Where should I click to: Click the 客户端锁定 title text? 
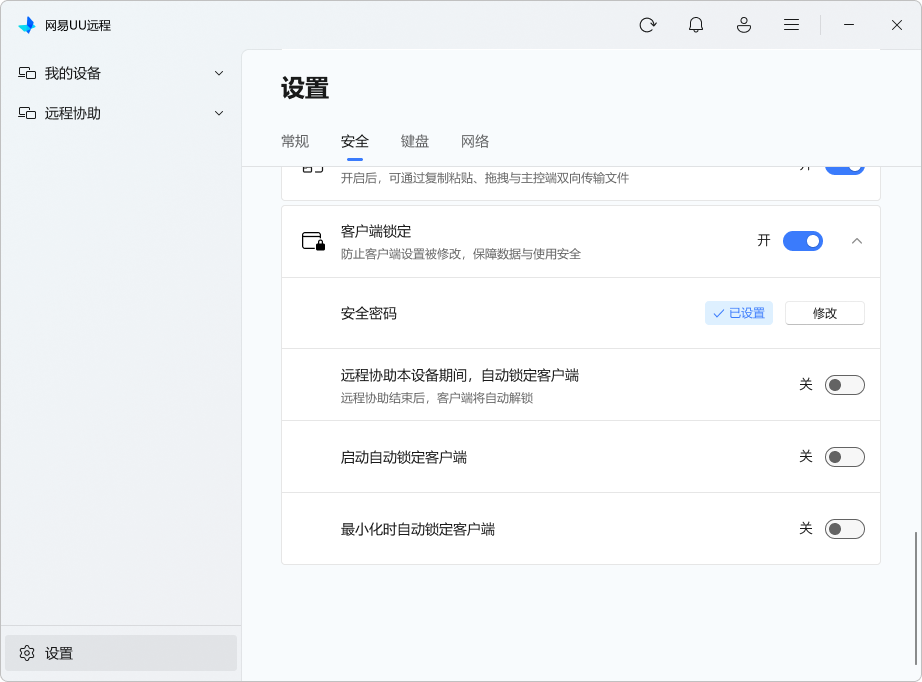(x=376, y=232)
